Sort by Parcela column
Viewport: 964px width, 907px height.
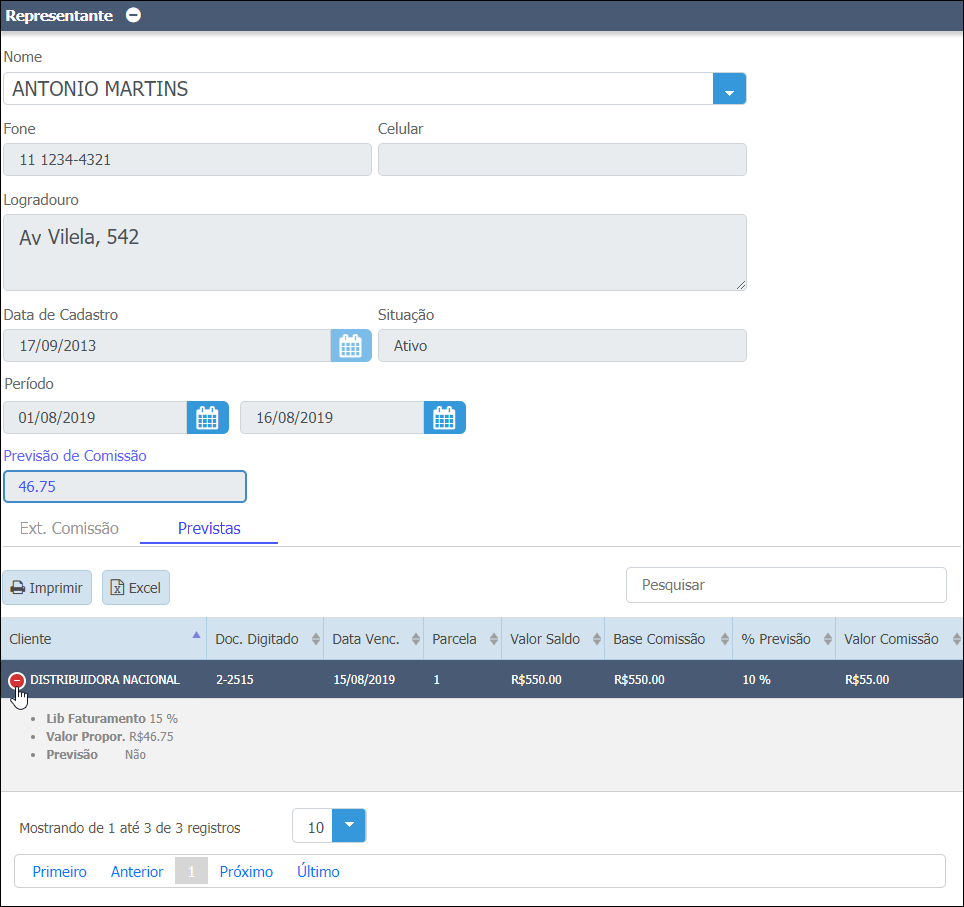462,639
